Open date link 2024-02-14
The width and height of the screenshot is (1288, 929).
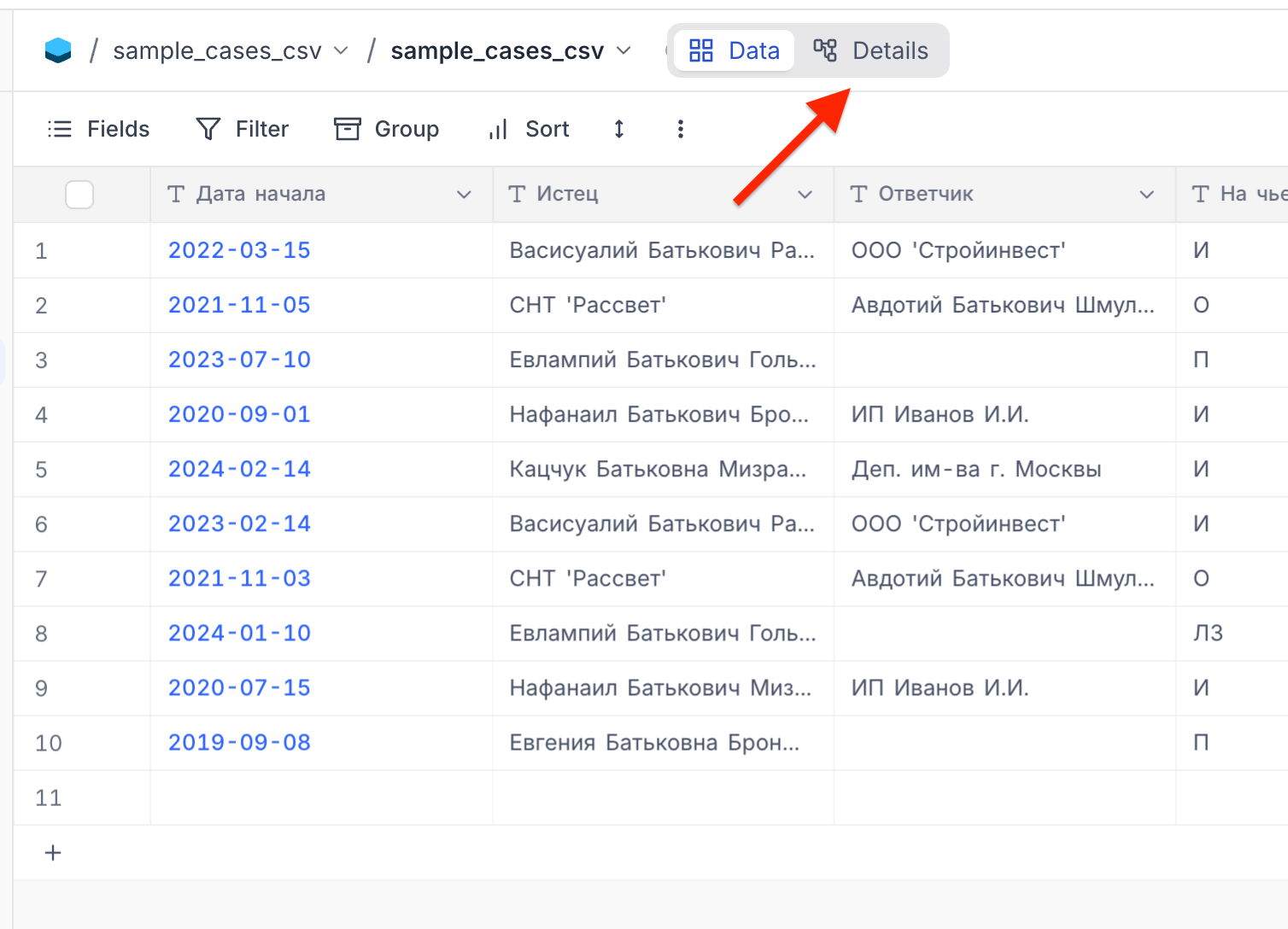tap(239, 469)
